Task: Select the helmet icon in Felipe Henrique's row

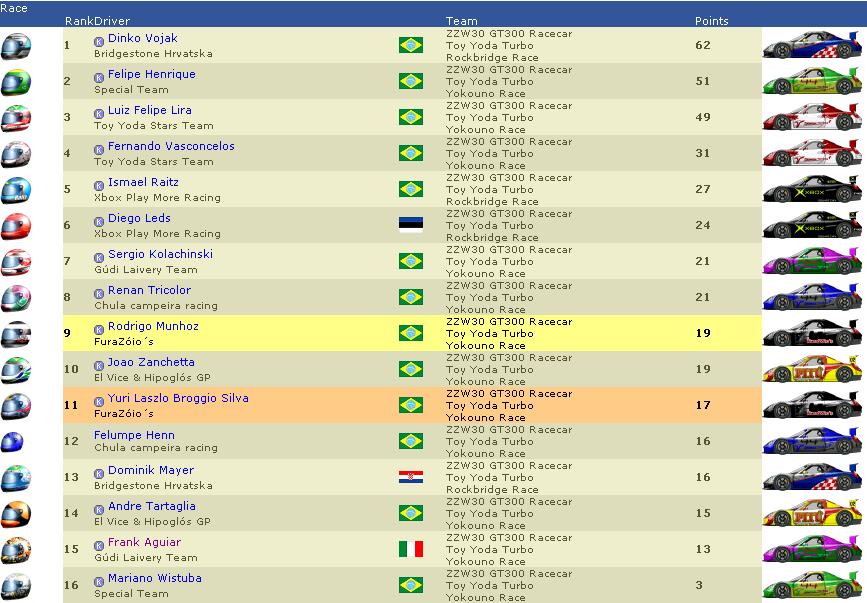Action: (x=16, y=82)
